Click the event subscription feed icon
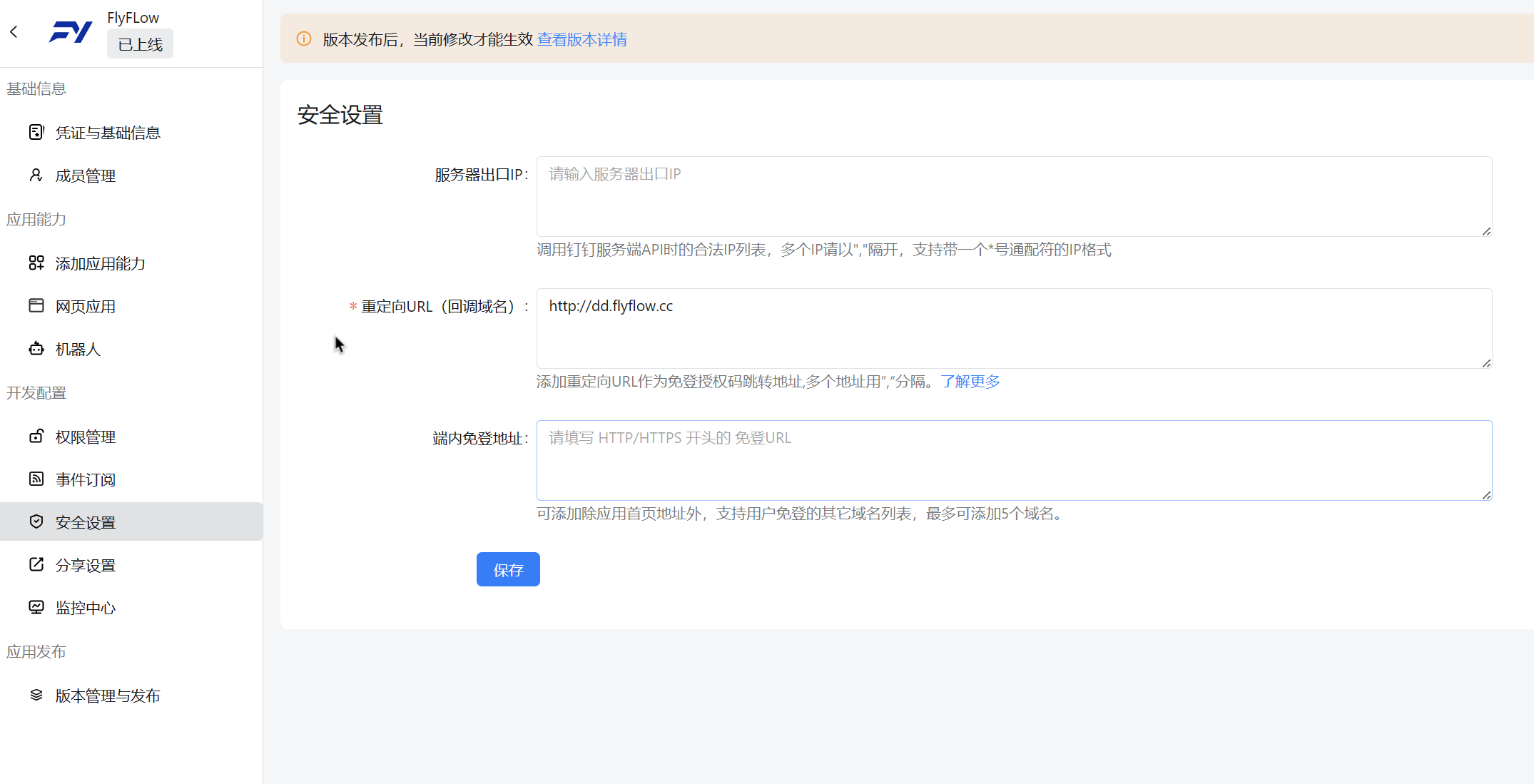Image resolution: width=1534 pixels, height=784 pixels. pyautogui.click(x=36, y=479)
